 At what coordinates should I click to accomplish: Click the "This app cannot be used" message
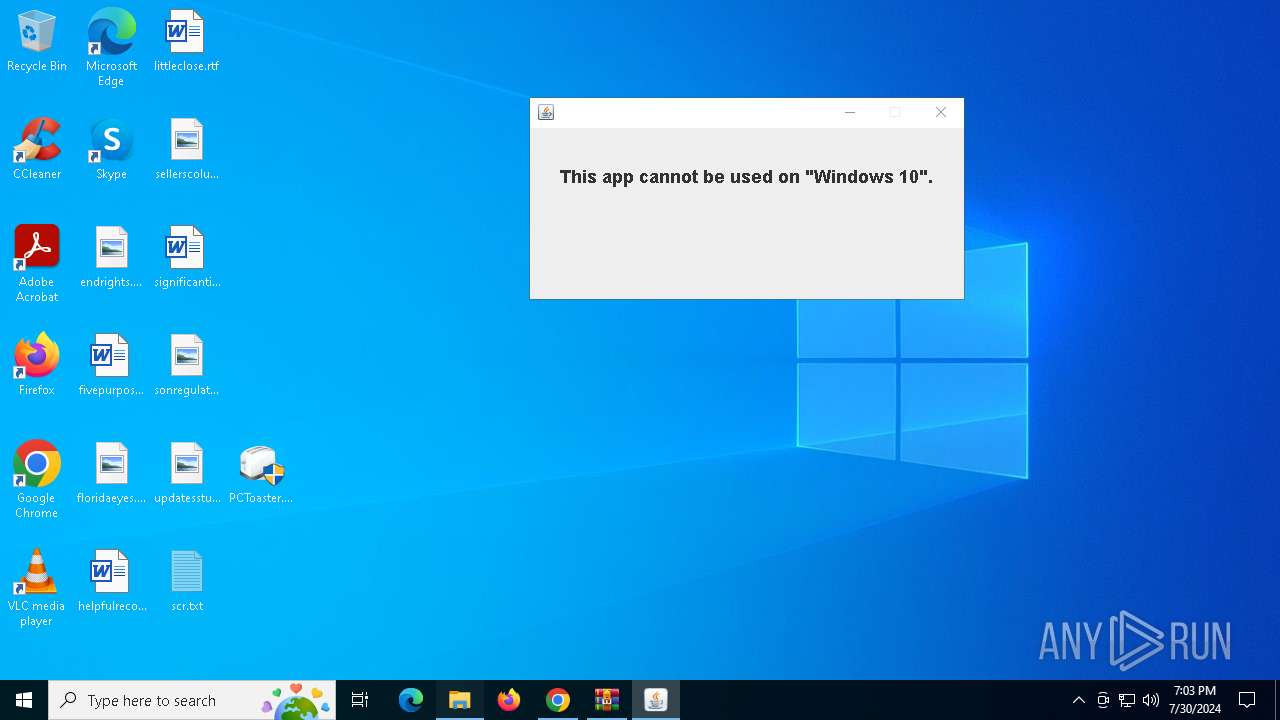(x=746, y=177)
